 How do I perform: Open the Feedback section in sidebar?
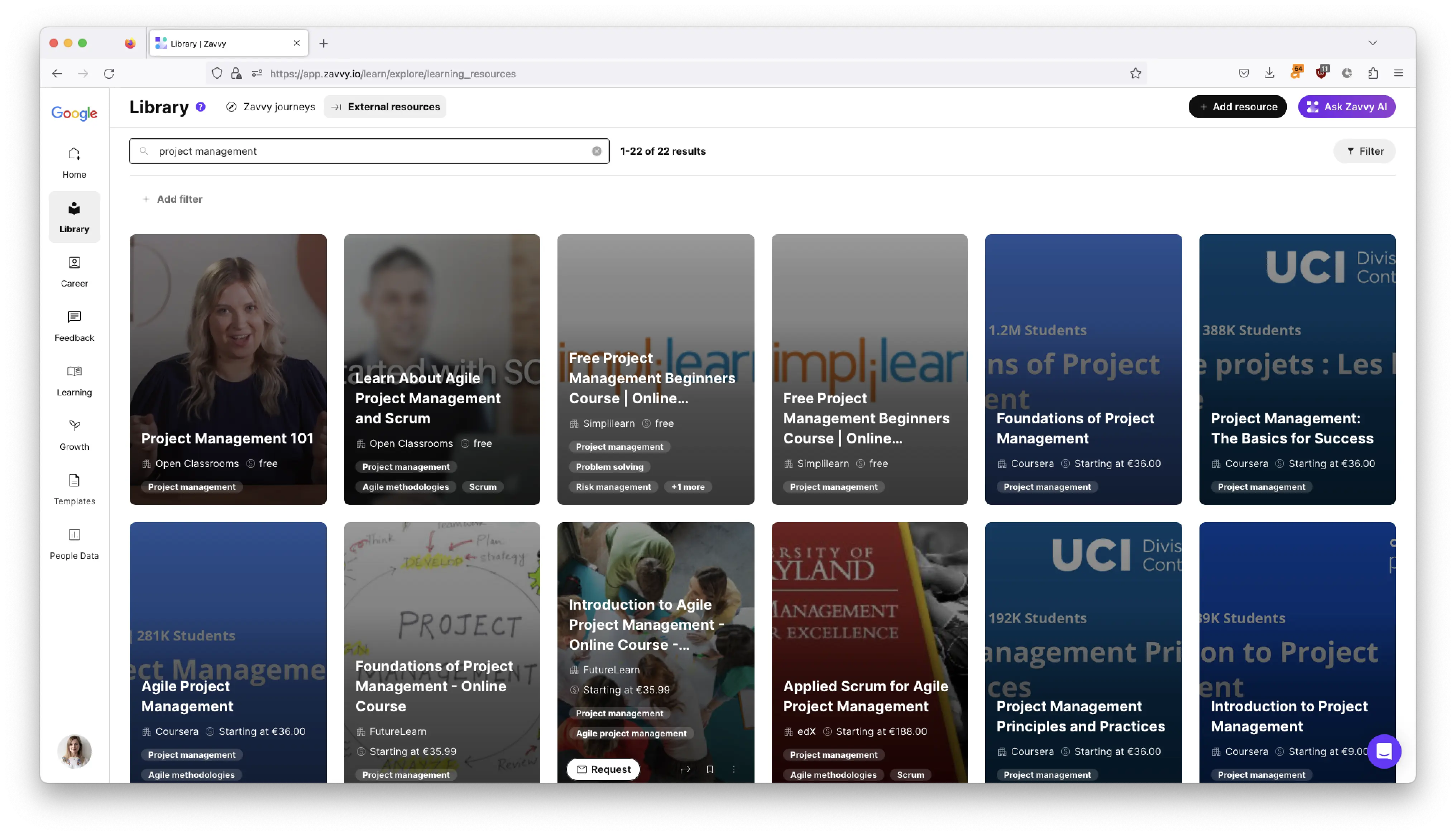click(74, 326)
